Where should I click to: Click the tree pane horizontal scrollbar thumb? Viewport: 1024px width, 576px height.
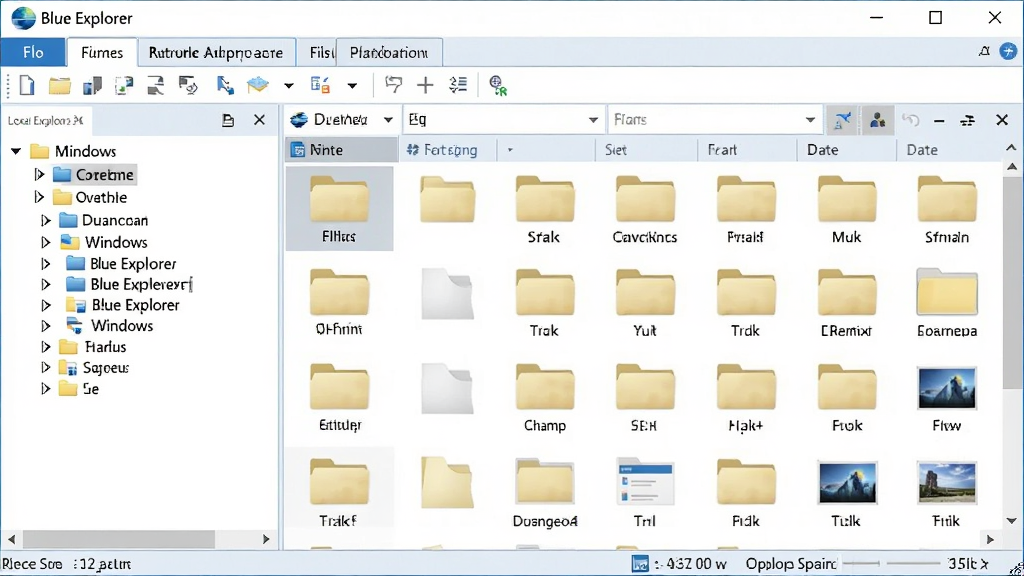119,539
